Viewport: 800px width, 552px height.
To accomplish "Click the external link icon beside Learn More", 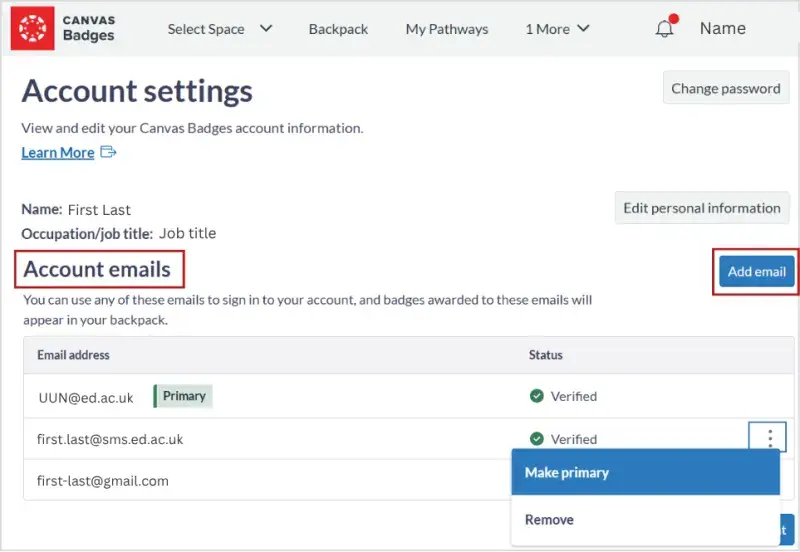I will click(108, 152).
